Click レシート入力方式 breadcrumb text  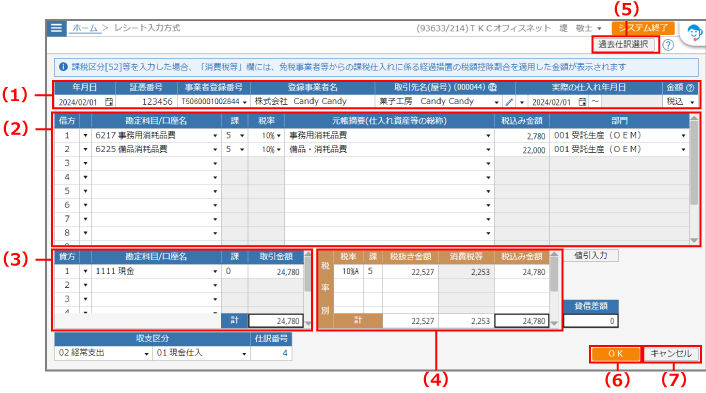pos(147,28)
